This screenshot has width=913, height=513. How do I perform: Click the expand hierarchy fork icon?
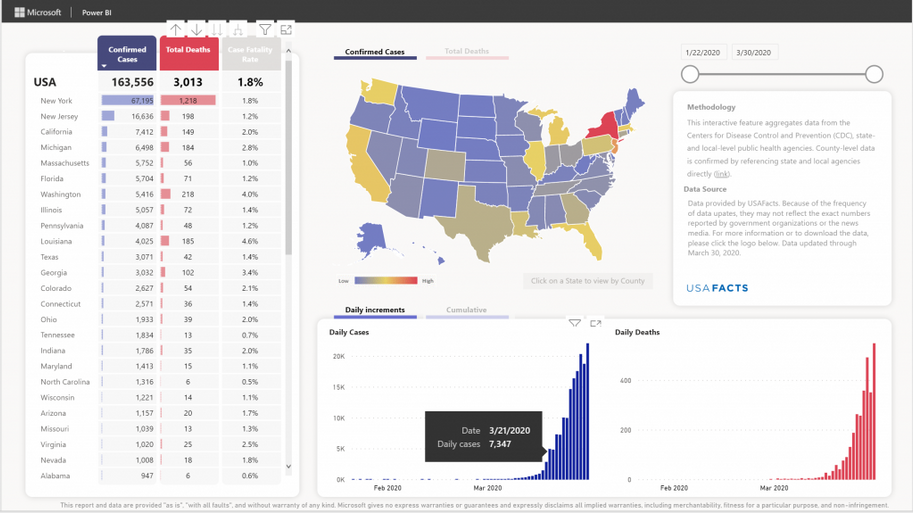[238, 29]
